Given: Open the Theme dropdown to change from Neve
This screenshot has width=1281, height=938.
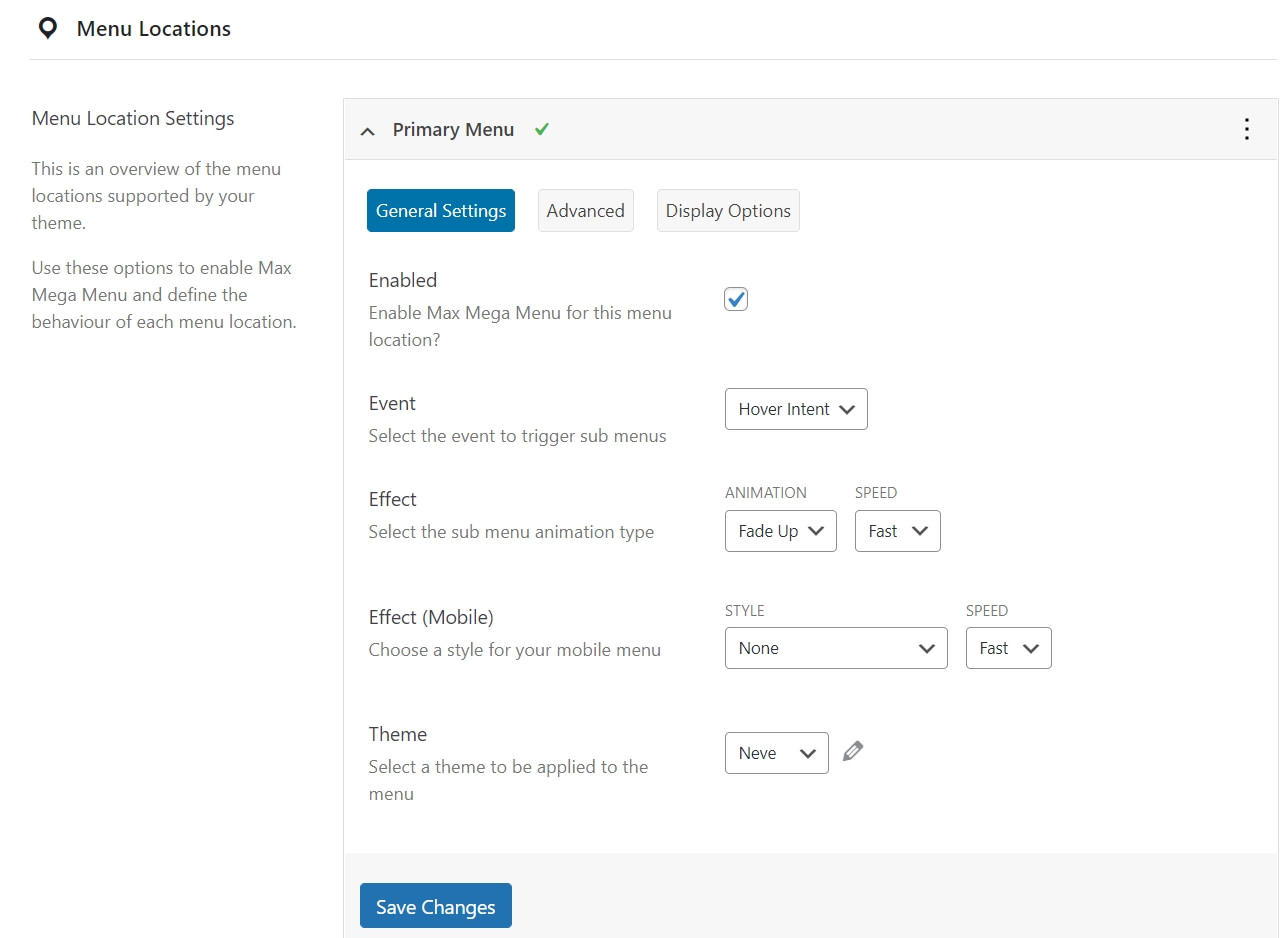Looking at the screenshot, I should (776, 753).
